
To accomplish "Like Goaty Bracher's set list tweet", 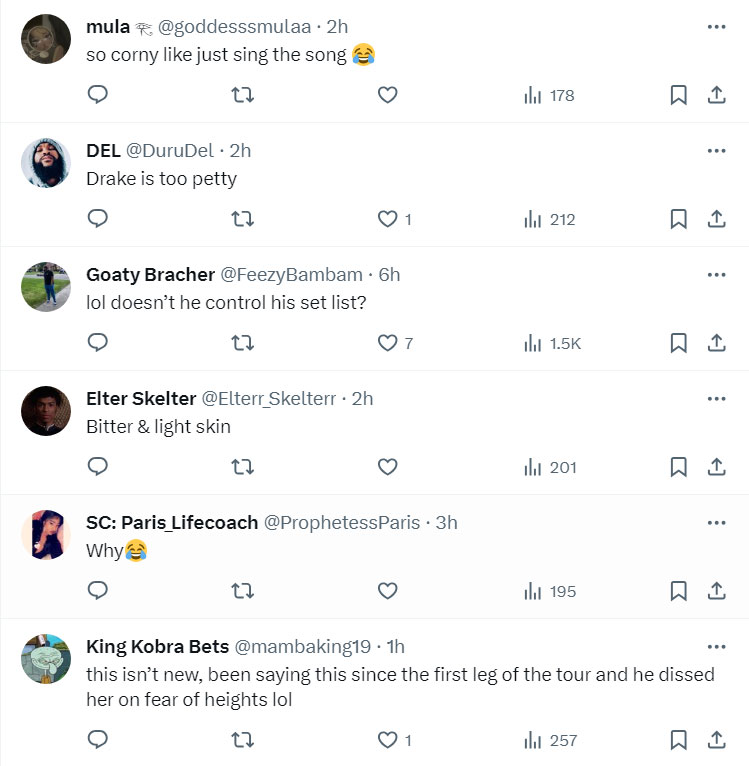I will (388, 343).
